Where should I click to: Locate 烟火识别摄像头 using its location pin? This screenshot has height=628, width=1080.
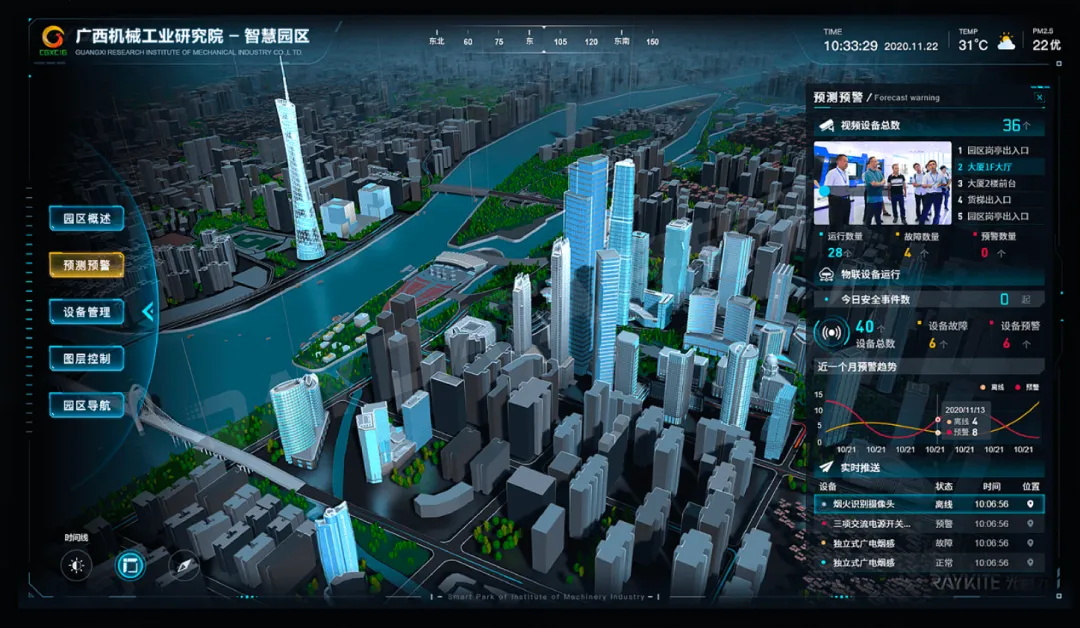(1030, 504)
